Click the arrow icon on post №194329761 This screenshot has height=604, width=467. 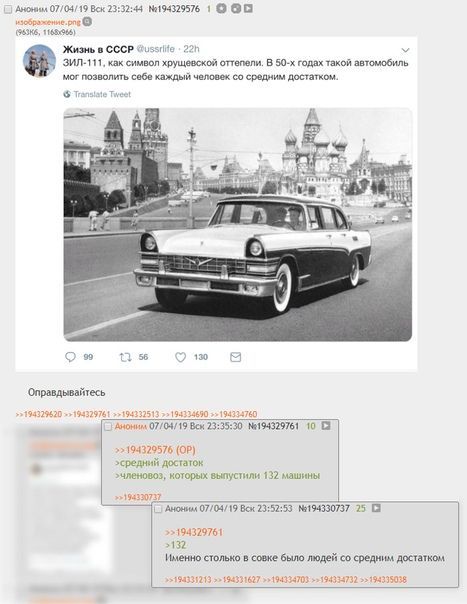(326, 426)
